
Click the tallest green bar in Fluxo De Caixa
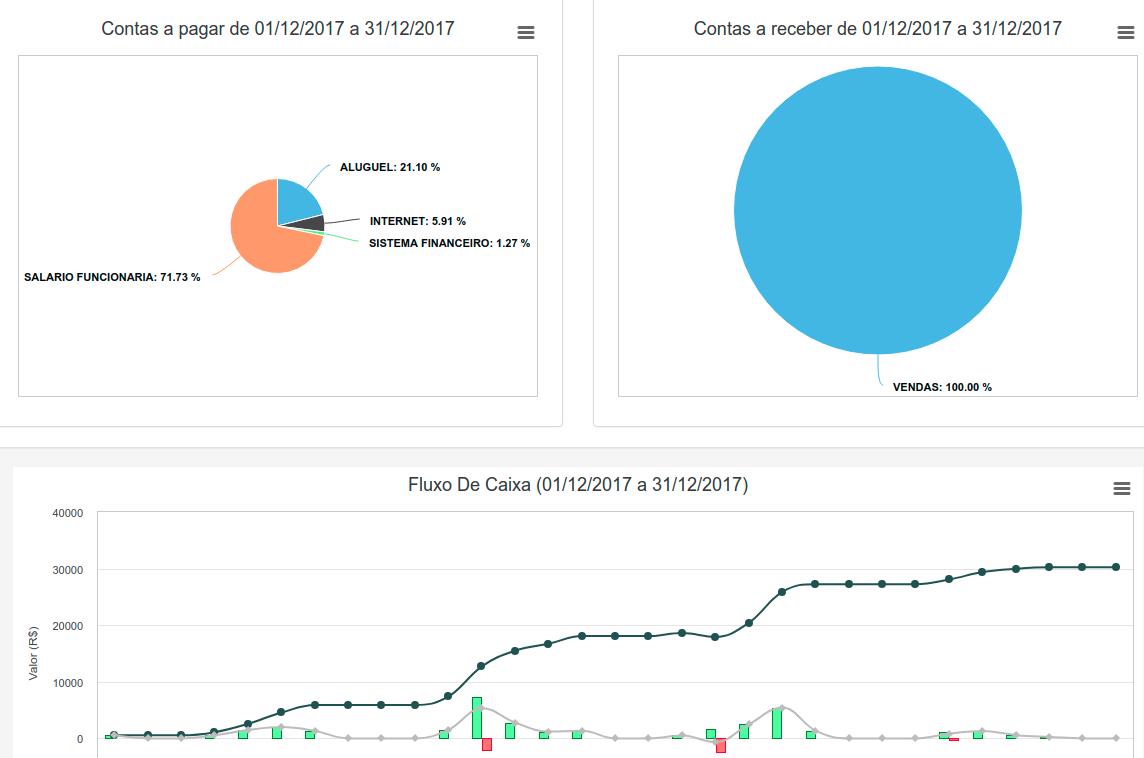pyautogui.click(x=477, y=718)
